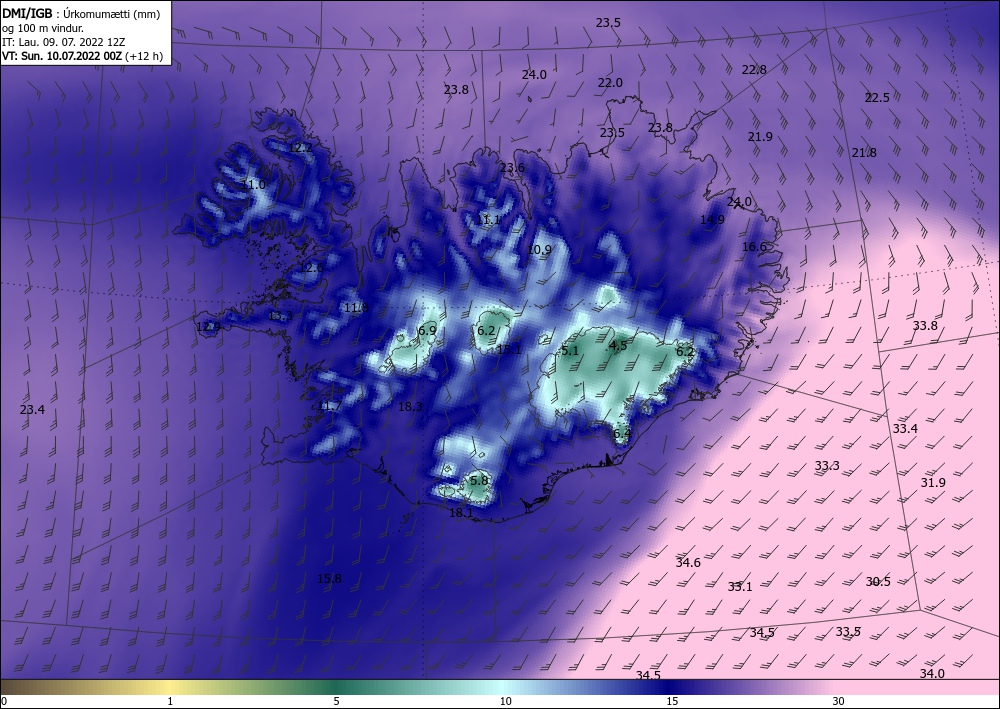
Task: Click the 11.1 value on the map
Action: pos(489,220)
